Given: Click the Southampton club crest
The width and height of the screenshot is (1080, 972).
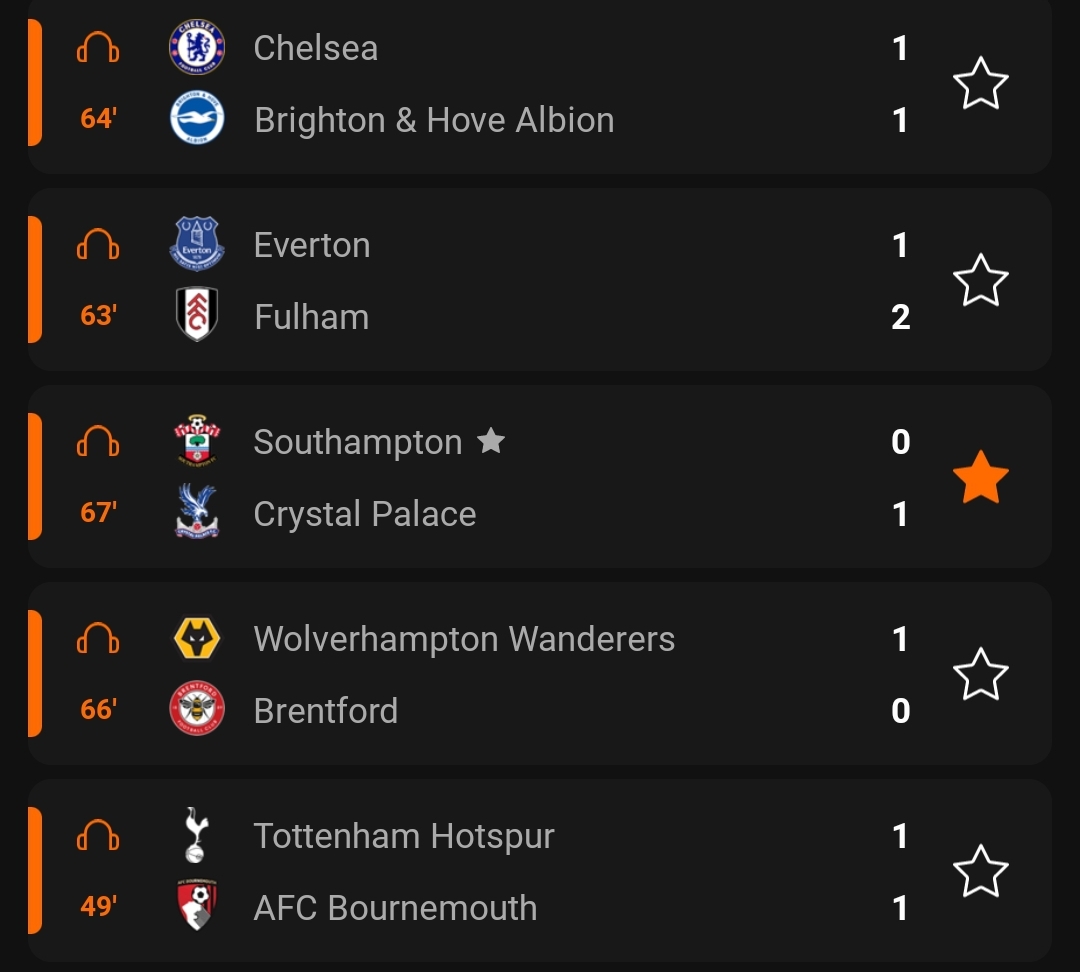Looking at the screenshot, I should coord(197,442).
